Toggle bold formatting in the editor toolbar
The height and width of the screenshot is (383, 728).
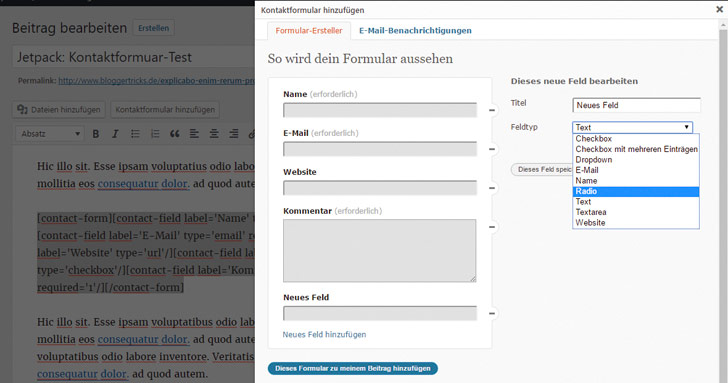pyautogui.click(x=96, y=134)
